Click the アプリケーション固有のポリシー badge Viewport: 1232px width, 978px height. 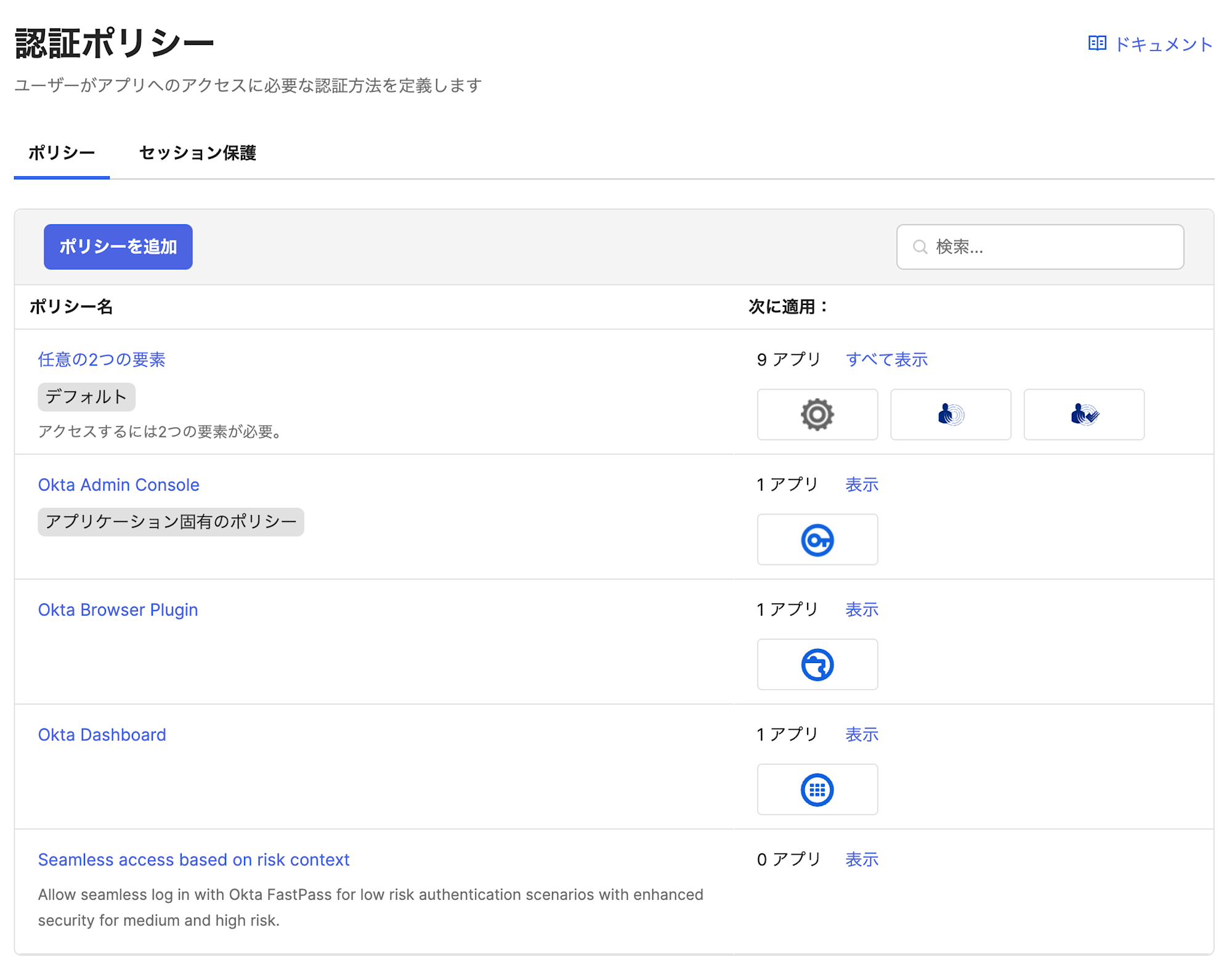[171, 522]
